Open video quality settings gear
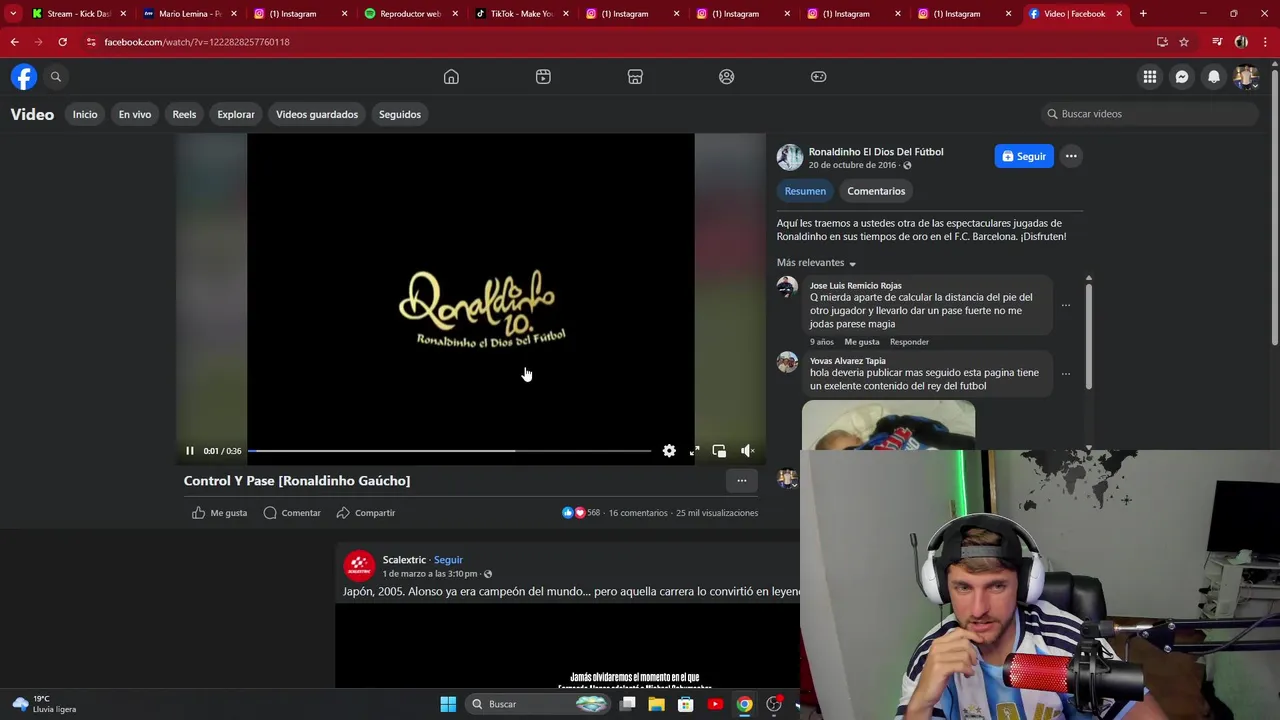 pyautogui.click(x=669, y=451)
